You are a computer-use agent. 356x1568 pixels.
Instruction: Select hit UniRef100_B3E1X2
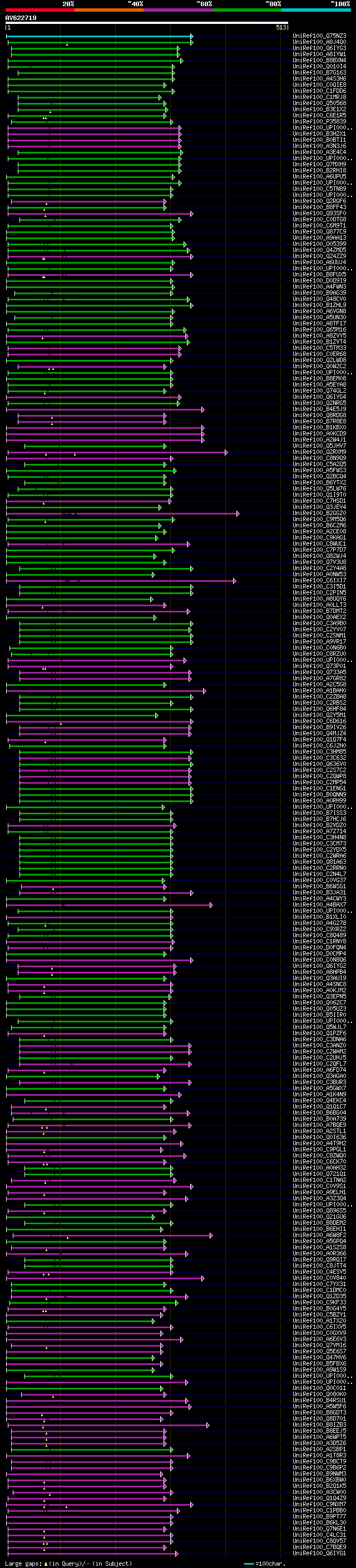click(319, 110)
